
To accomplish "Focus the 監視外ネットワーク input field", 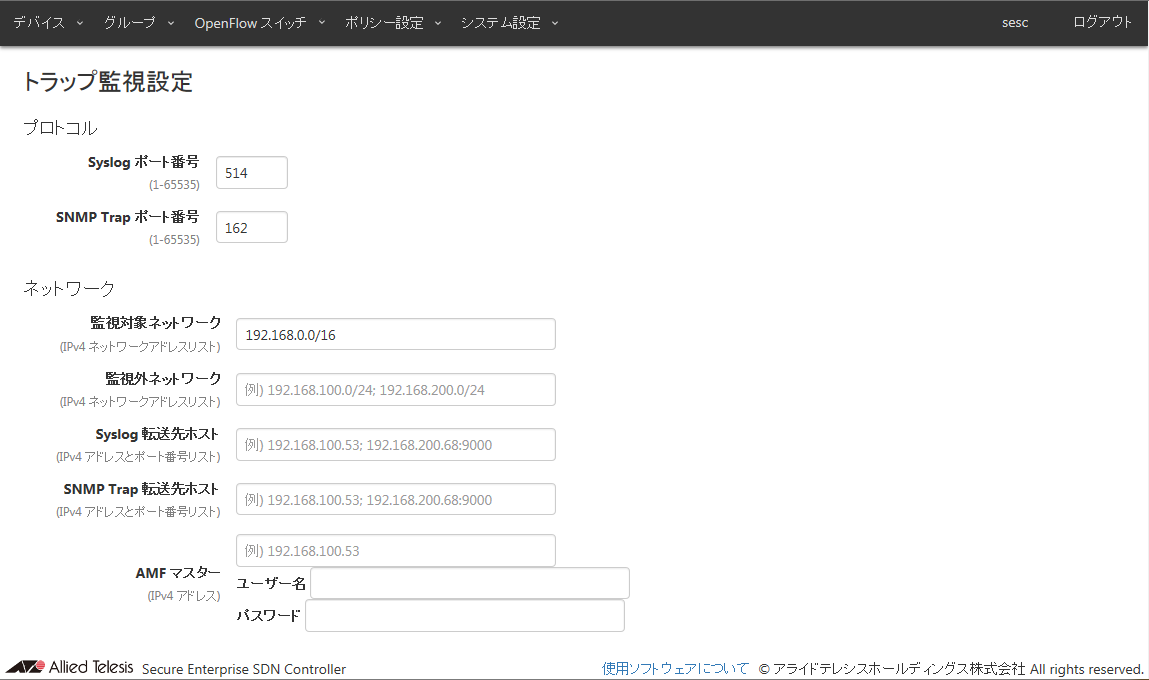I will [x=395, y=390].
